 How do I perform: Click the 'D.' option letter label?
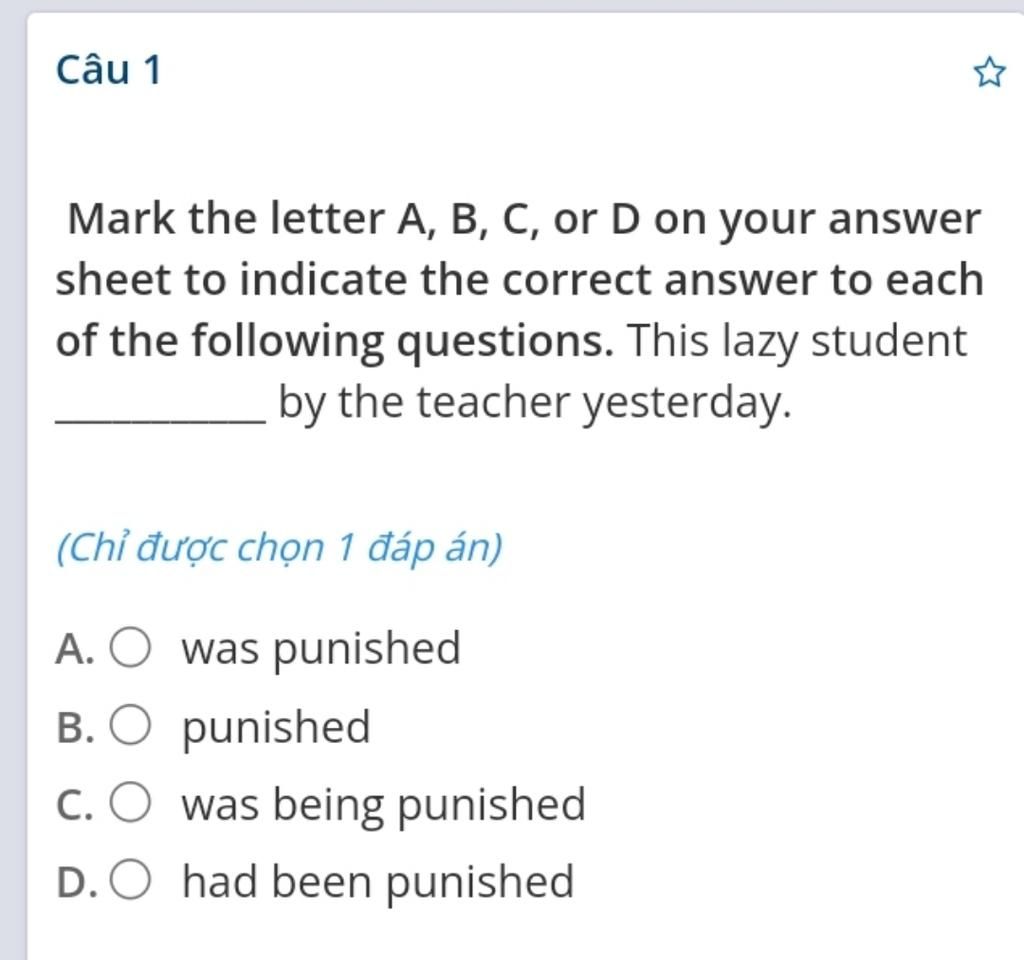(x=76, y=883)
